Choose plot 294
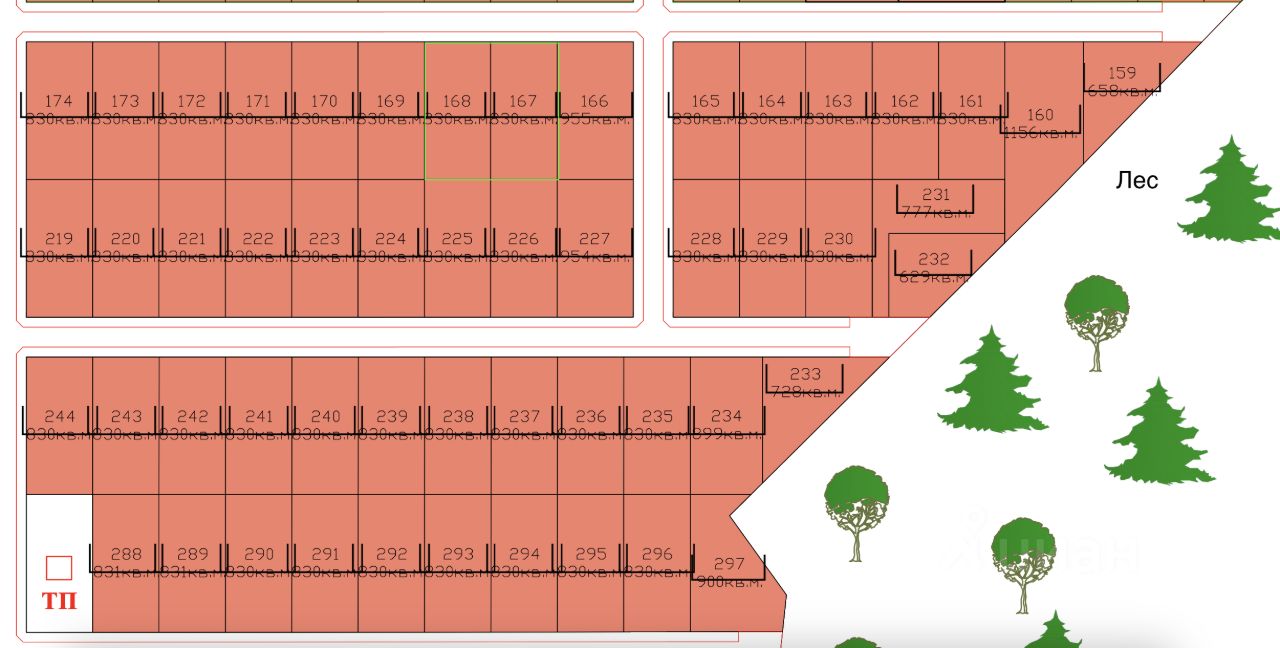 pyautogui.click(x=524, y=563)
